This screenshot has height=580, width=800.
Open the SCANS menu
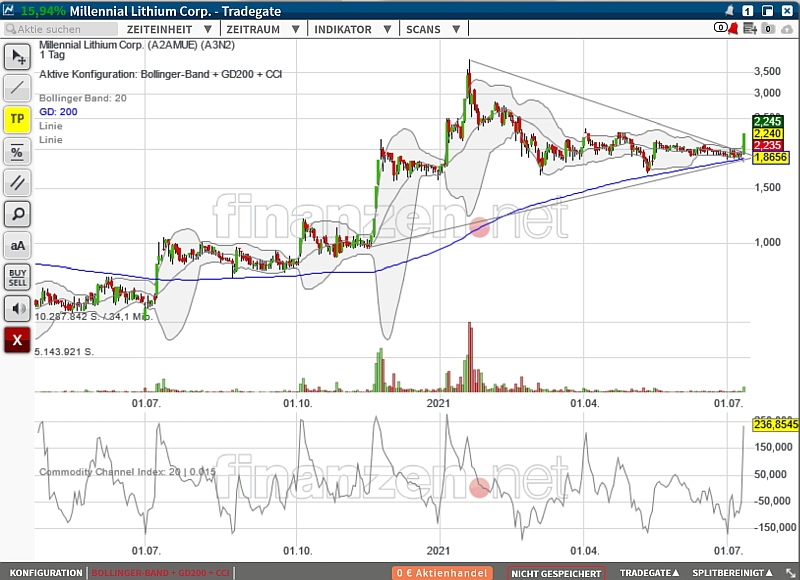click(x=428, y=30)
